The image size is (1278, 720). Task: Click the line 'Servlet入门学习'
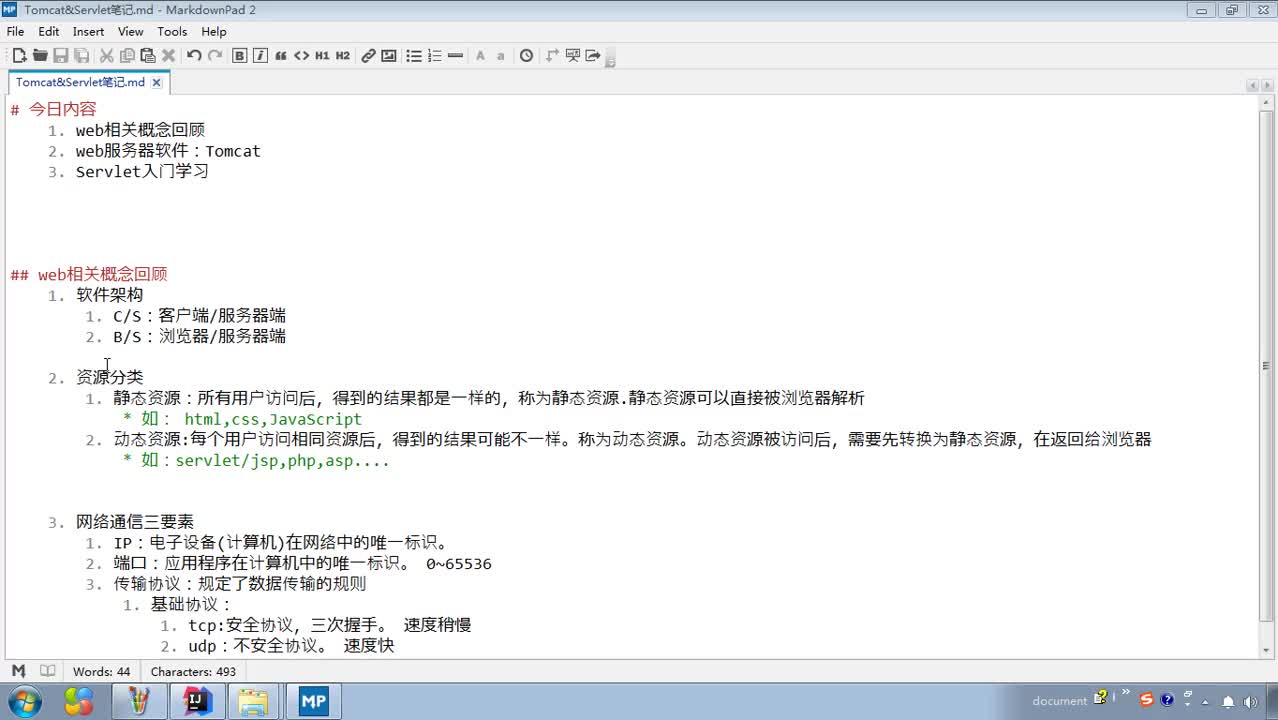click(142, 172)
